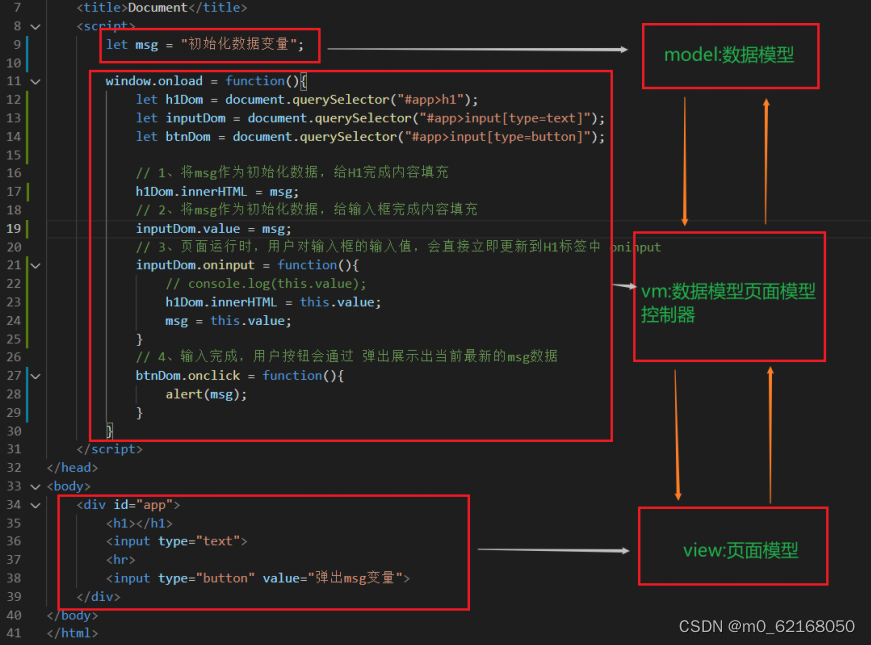Collapse the script block at line 8

pos(36,27)
